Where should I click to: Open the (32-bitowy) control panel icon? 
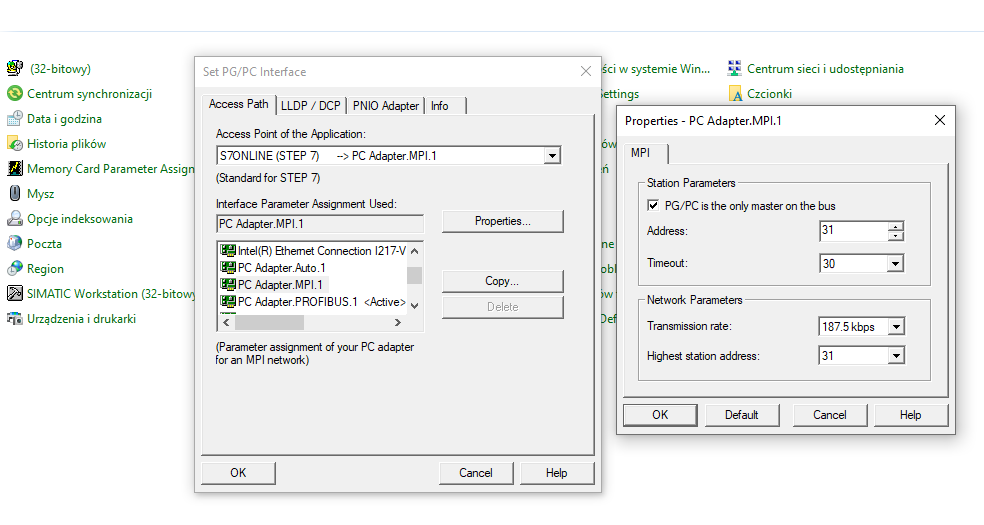[14, 68]
